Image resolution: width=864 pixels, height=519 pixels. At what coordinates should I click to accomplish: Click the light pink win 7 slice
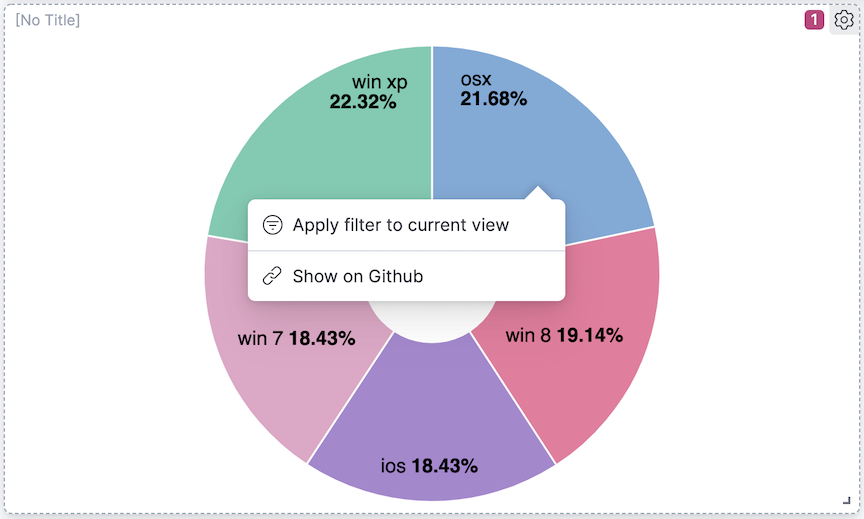[x=270, y=390]
